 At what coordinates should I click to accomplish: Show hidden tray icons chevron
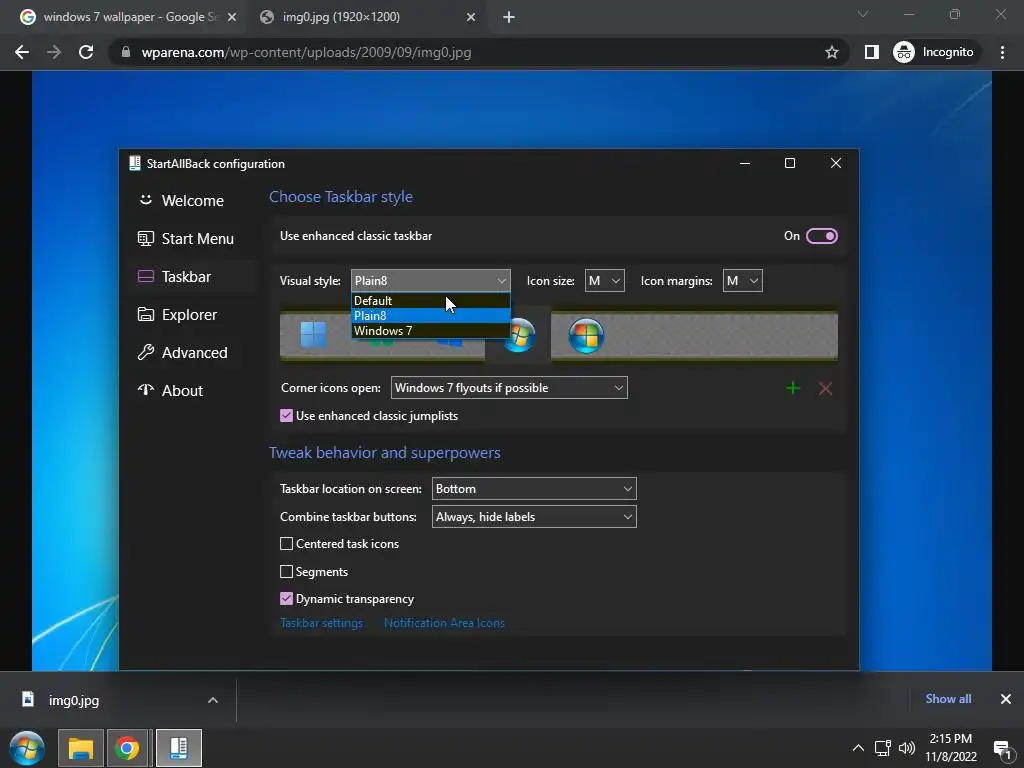[858, 748]
